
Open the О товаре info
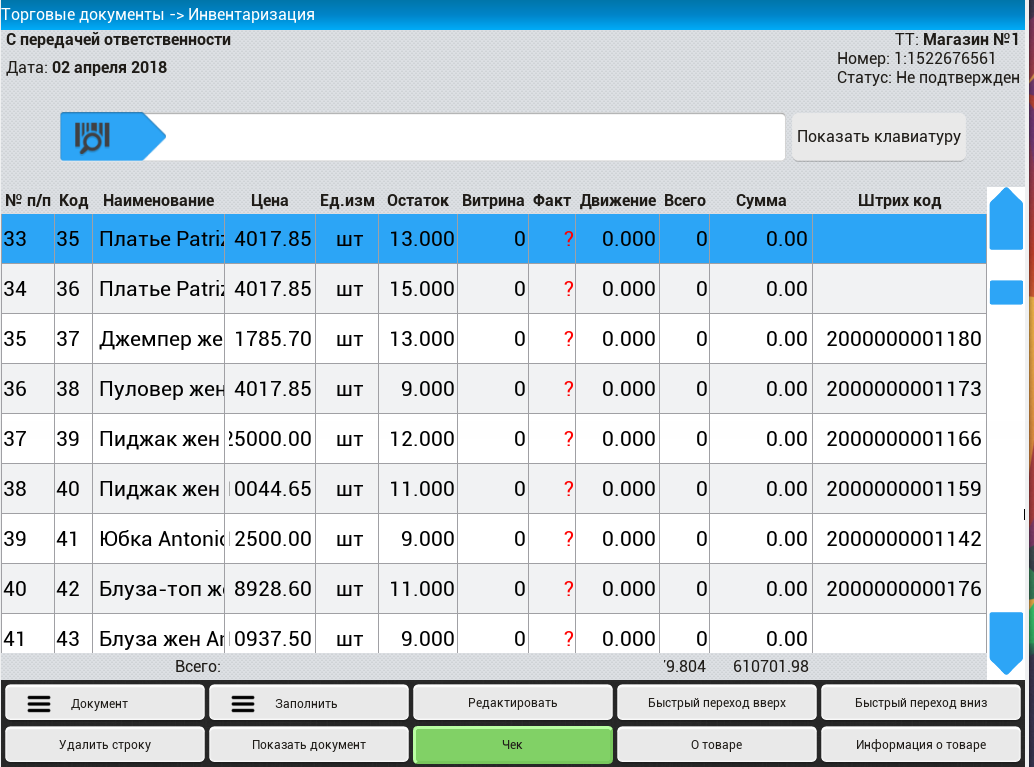coord(717,745)
